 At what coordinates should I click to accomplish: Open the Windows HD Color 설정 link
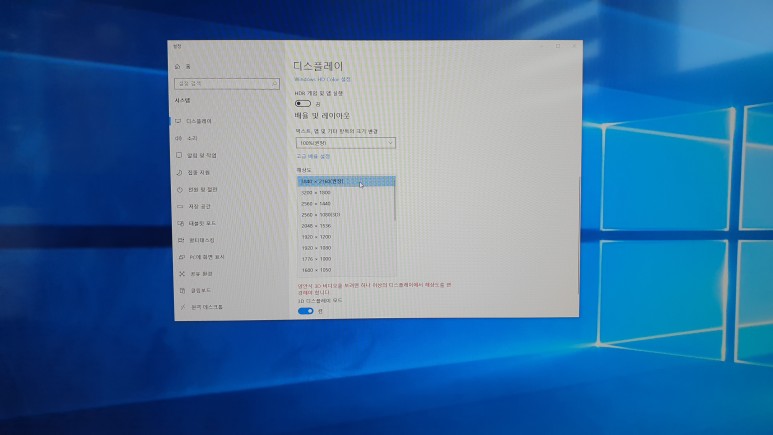322,79
